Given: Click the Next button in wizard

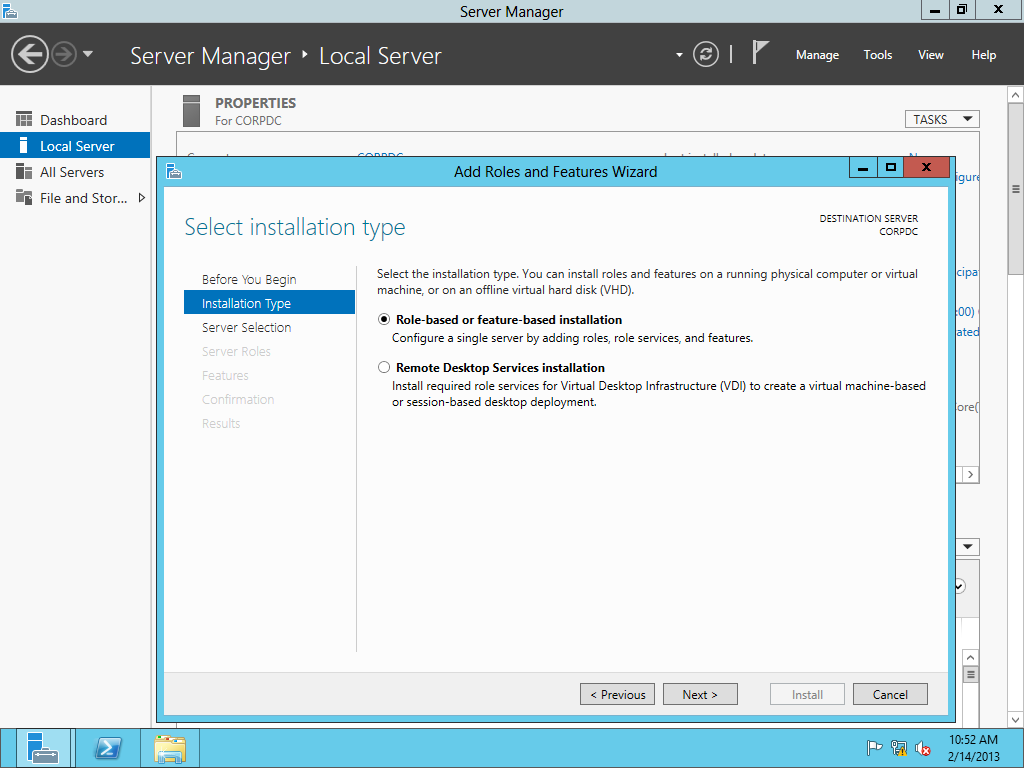Looking at the screenshot, I should pyautogui.click(x=700, y=694).
